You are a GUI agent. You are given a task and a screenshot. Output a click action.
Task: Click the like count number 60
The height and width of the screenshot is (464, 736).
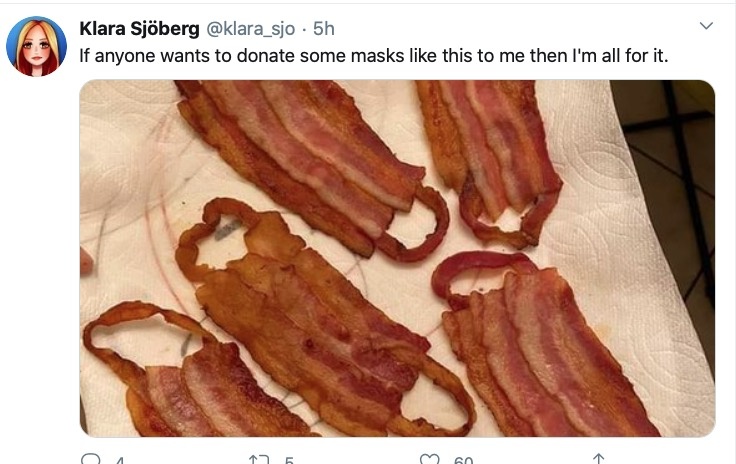click(x=463, y=460)
